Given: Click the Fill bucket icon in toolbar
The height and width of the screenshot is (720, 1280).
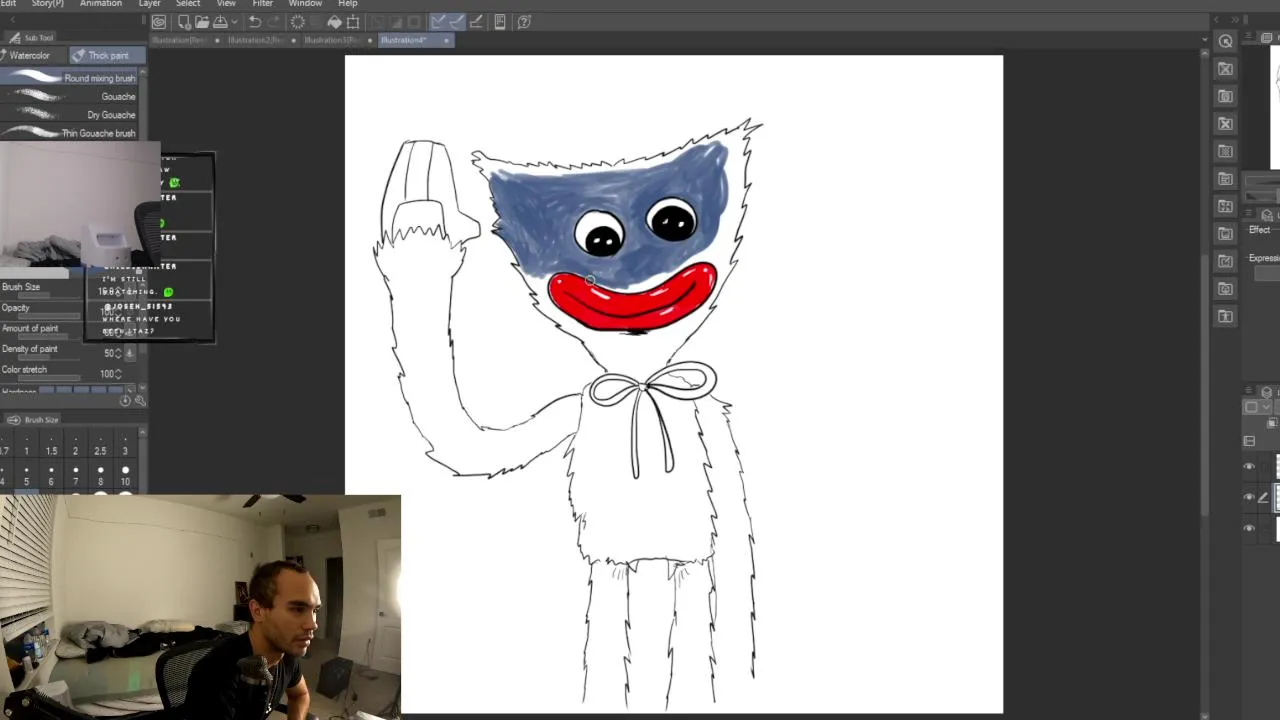Looking at the screenshot, I should pyautogui.click(x=334, y=22).
